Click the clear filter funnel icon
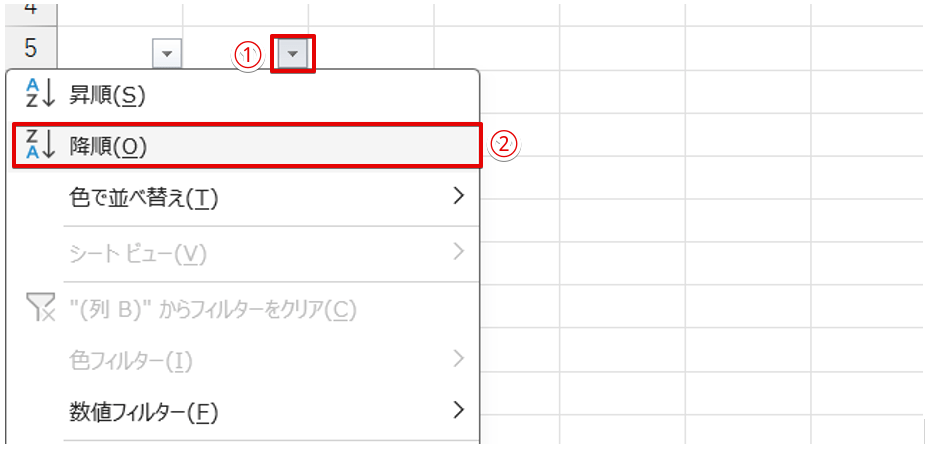The width and height of the screenshot is (929, 453). [36, 309]
